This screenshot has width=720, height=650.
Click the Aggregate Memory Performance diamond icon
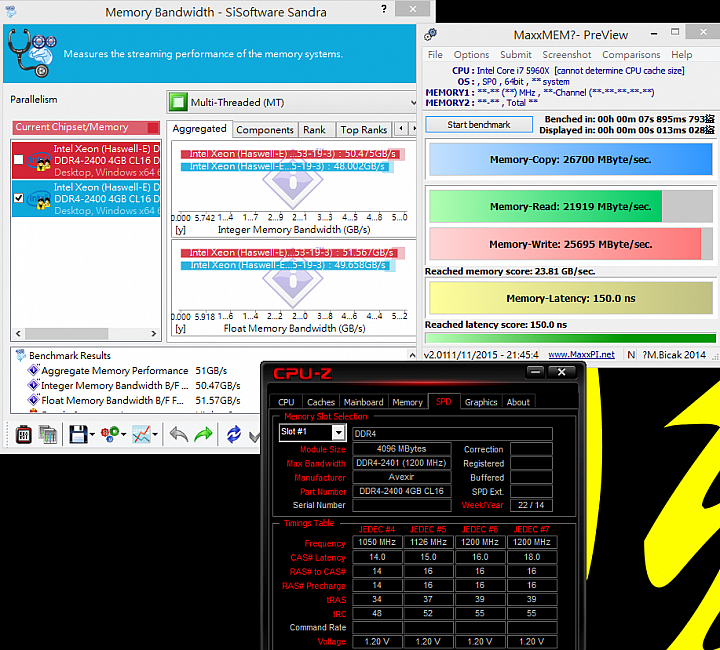point(34,370)
